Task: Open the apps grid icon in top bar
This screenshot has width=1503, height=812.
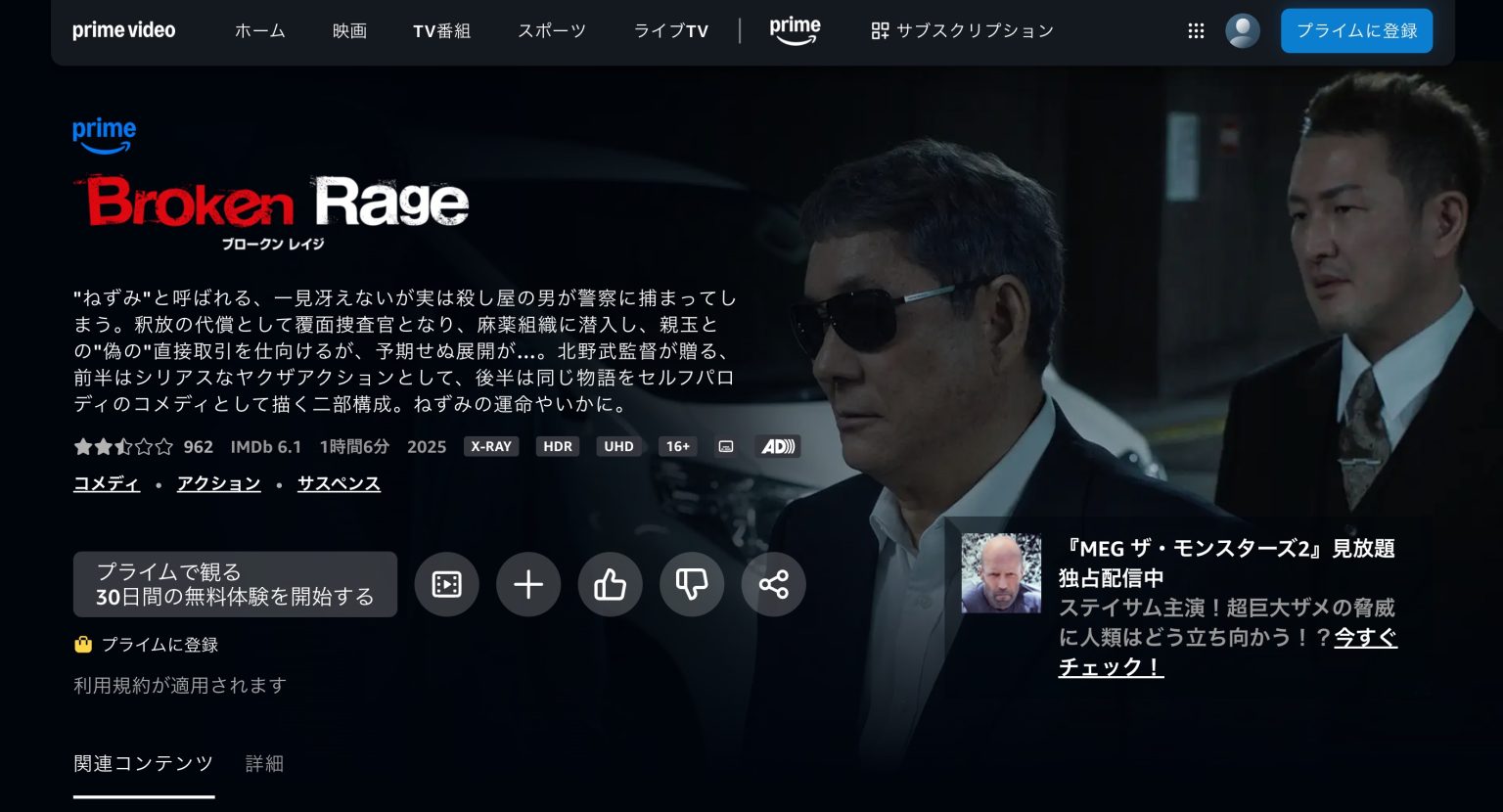Action: click(1196, 30)
